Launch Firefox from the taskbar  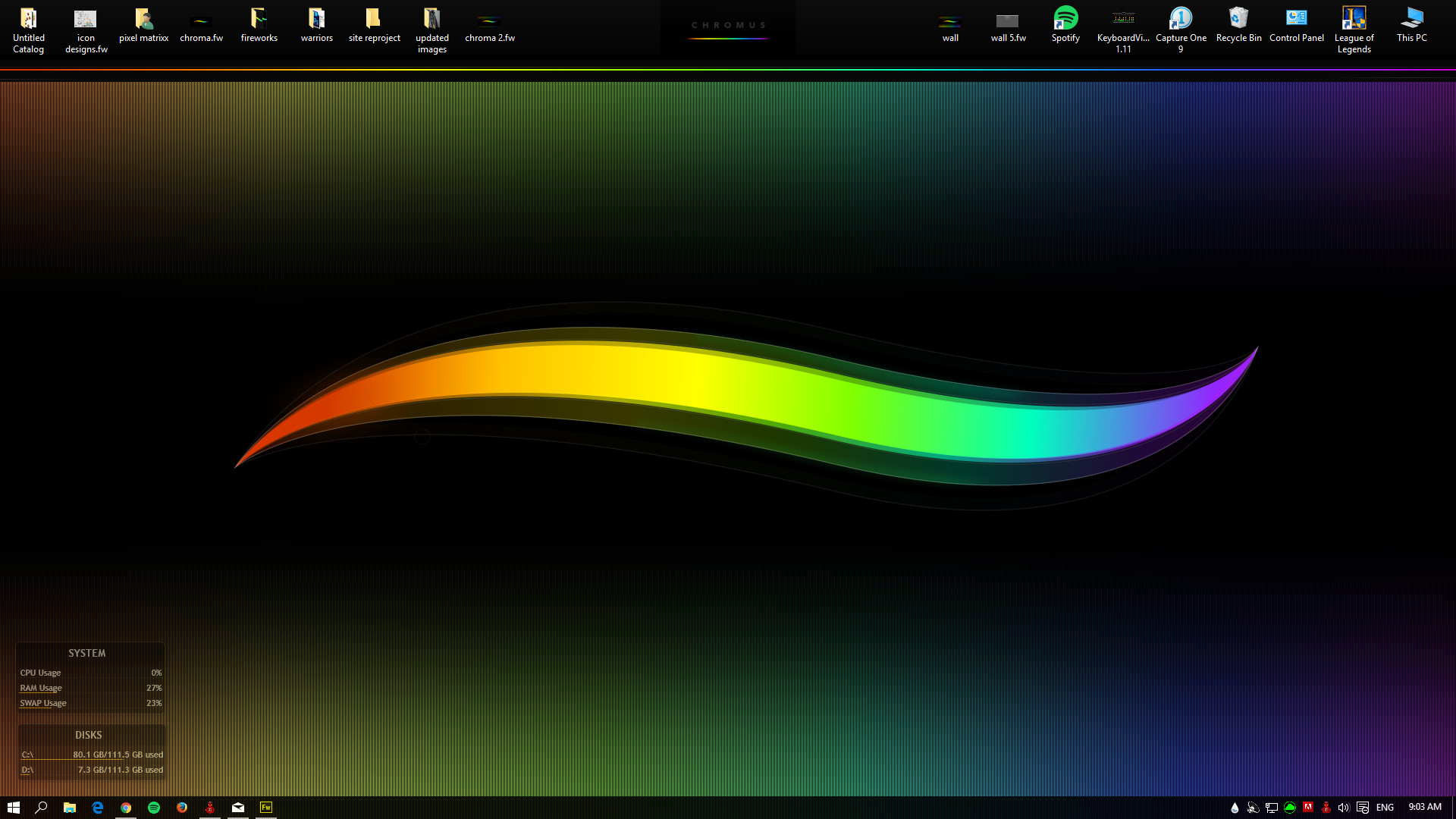(181, 808)
